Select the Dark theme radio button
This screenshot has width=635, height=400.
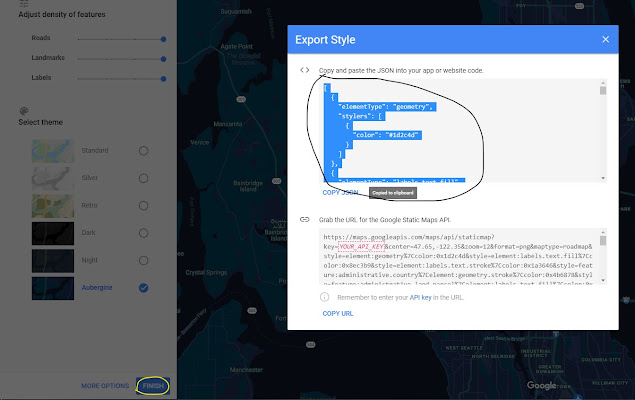(143, 233)
